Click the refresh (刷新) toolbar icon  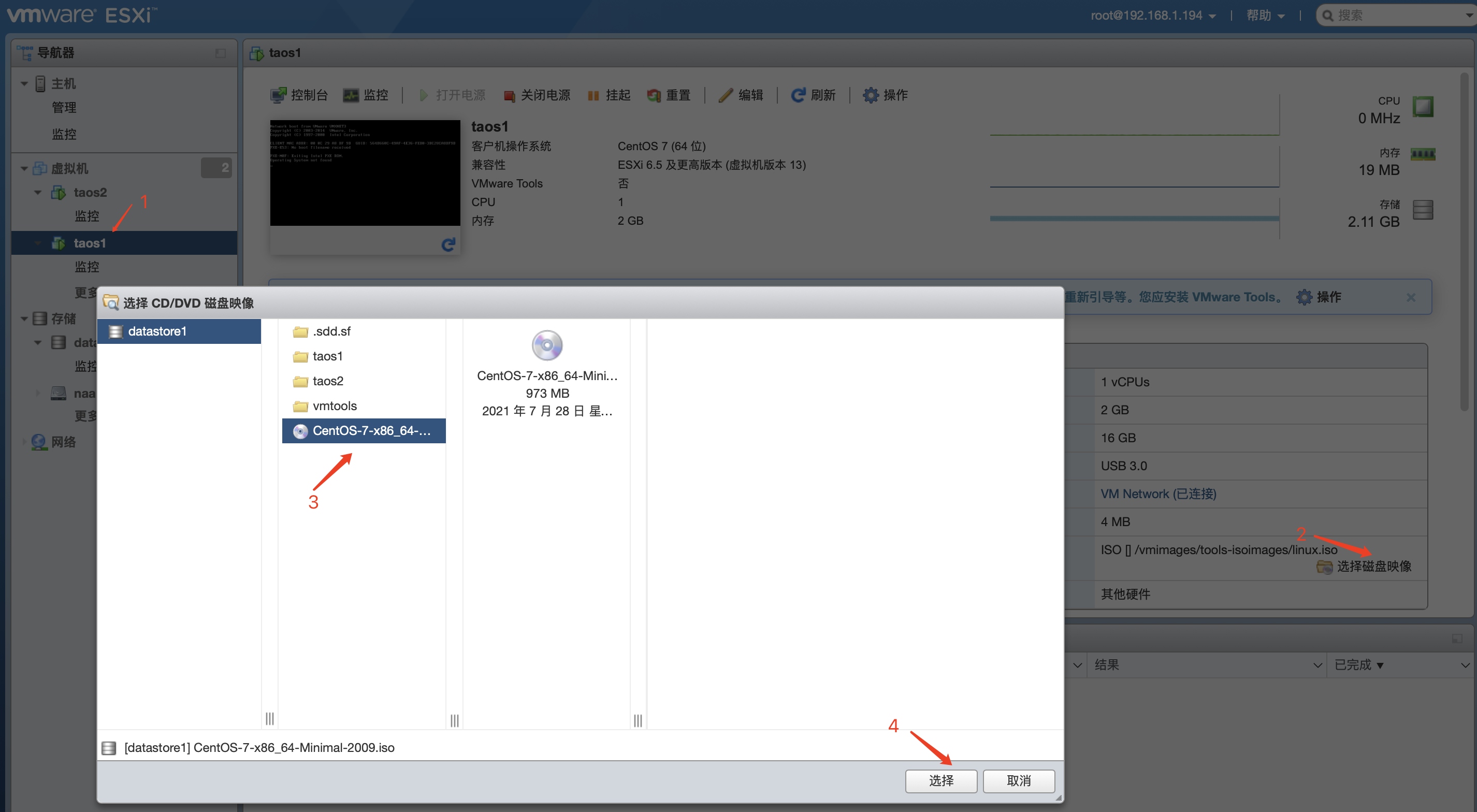point(798,95)
